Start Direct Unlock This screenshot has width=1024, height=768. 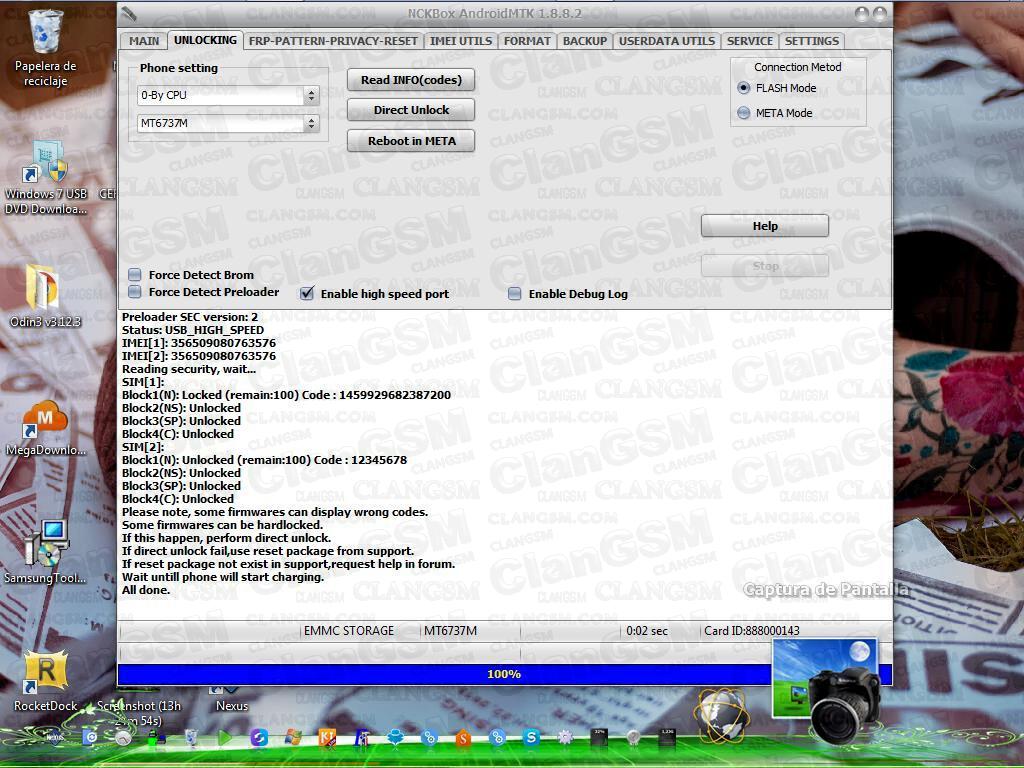pyautogui.click(x=411, y=110)
